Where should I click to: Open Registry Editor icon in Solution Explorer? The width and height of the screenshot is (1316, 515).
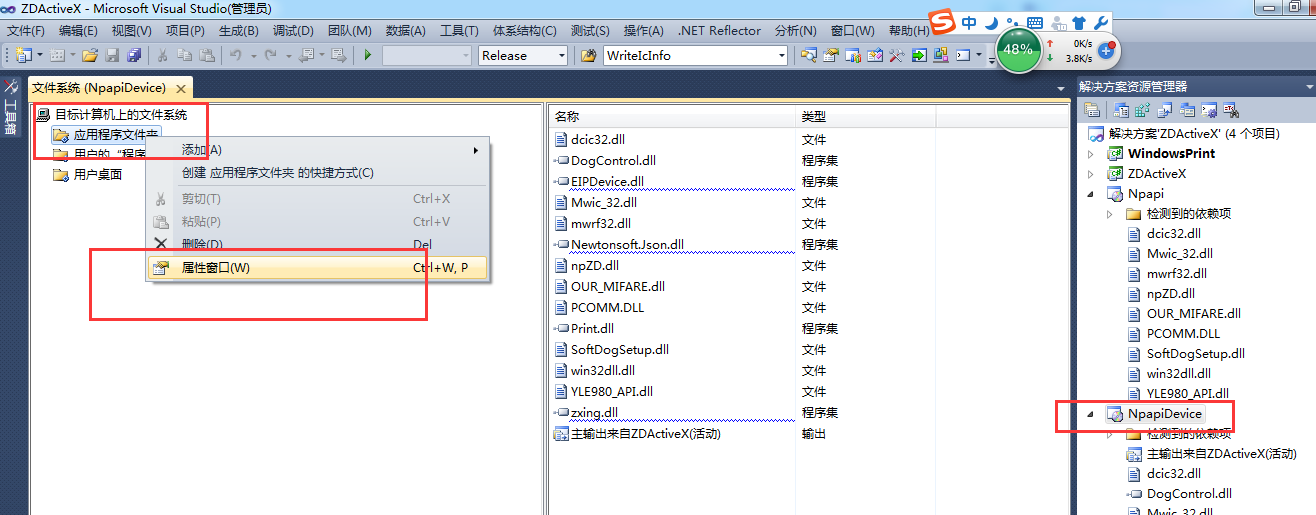(x=1143, y=110)
